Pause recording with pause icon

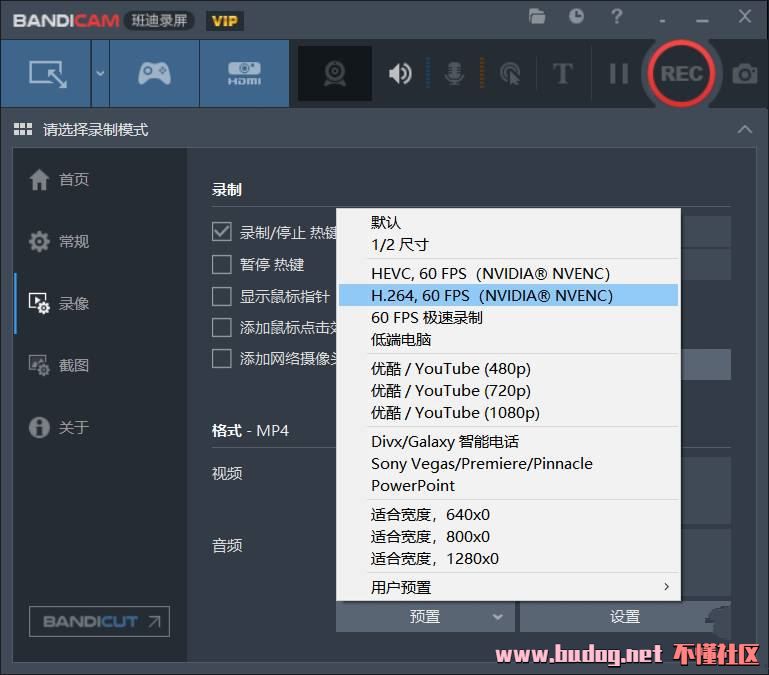pos(618,74)
